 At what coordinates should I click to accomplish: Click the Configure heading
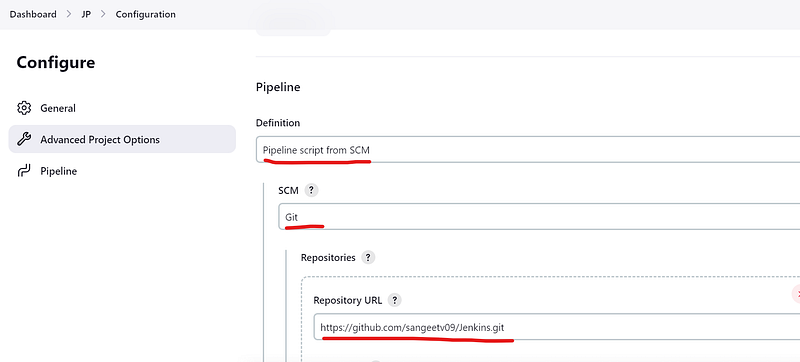pos(56,63)
